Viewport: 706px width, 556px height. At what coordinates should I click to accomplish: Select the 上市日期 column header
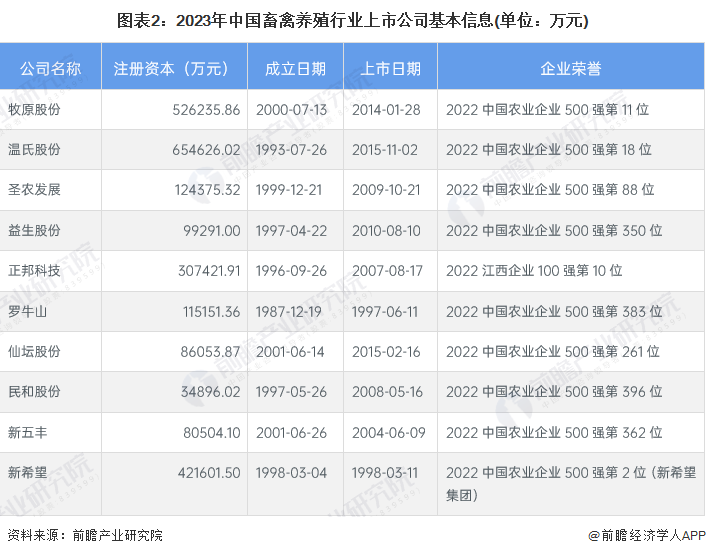tap(390, 68)
